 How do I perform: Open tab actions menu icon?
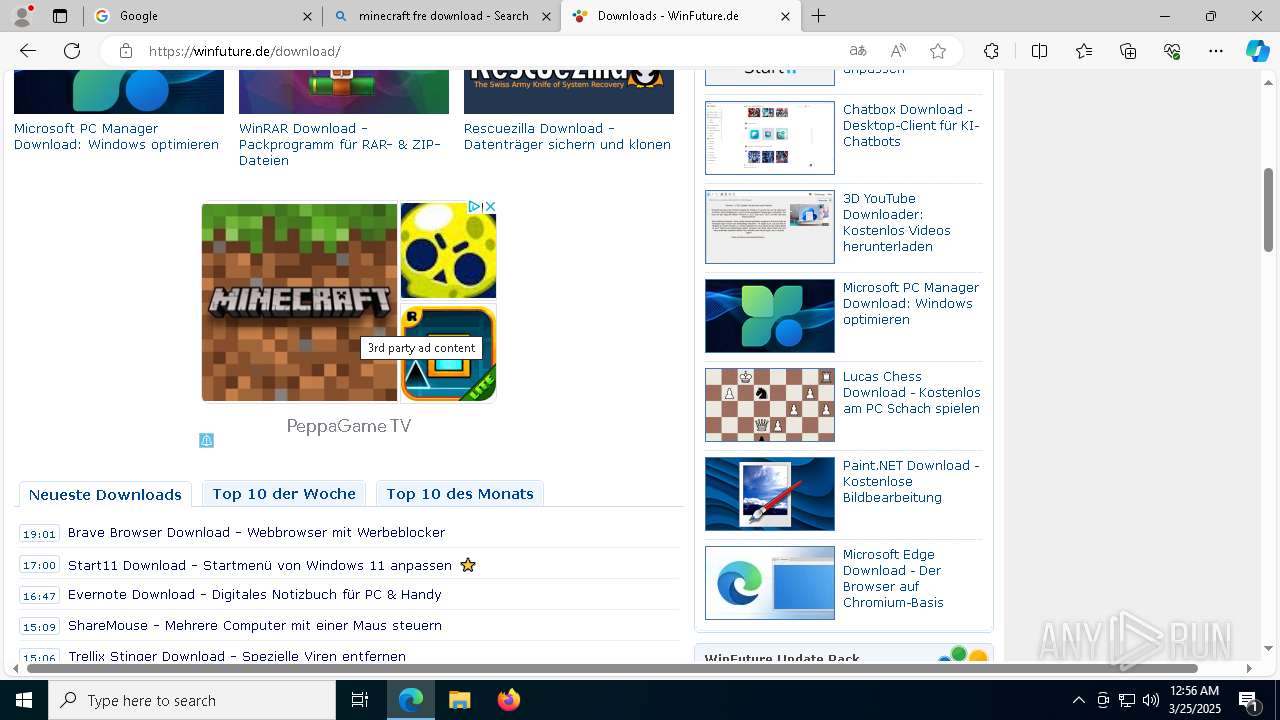[60, 16]
